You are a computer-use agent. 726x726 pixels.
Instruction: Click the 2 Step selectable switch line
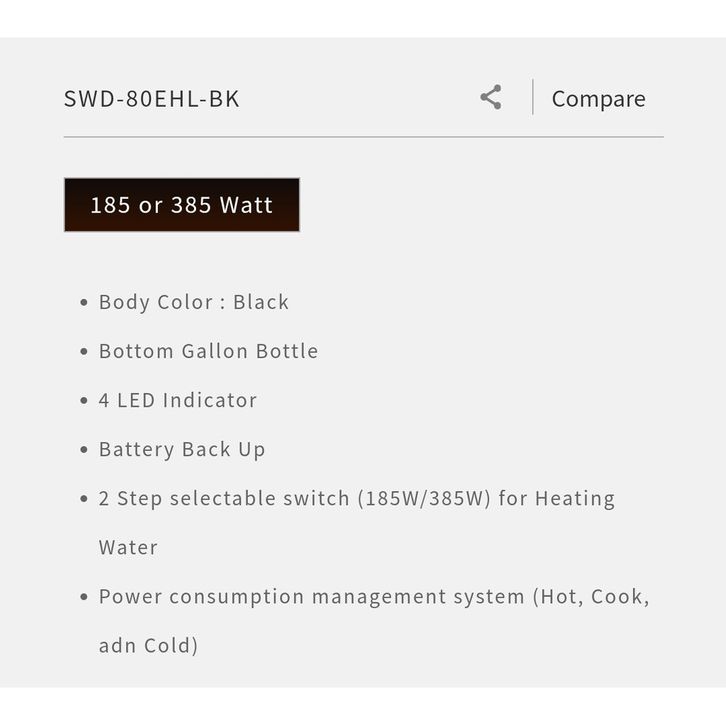click(x=356, y=498)
